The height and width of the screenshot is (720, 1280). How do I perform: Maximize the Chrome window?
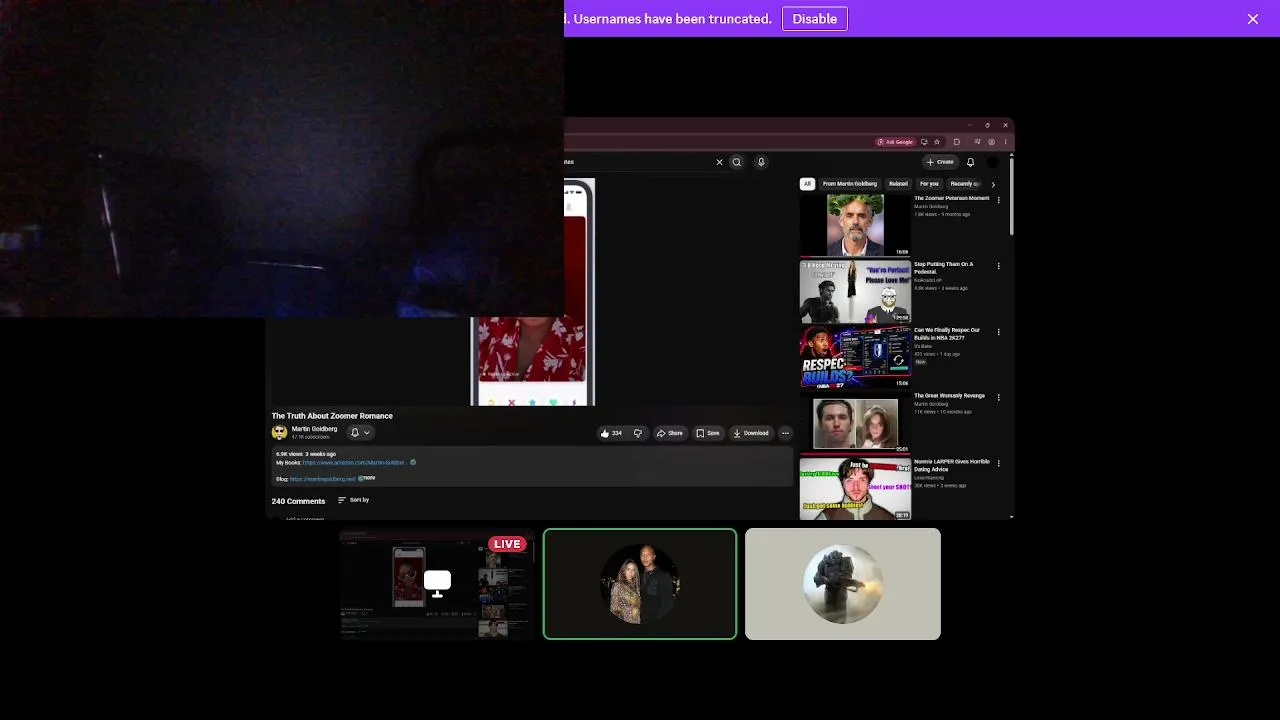(987, 125)
